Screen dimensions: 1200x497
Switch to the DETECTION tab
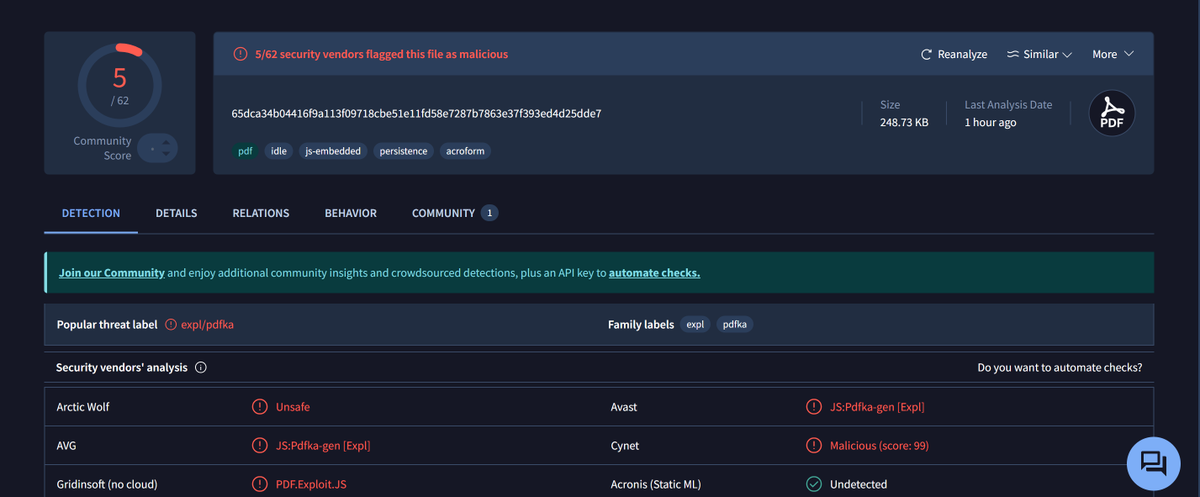(91, 213)
